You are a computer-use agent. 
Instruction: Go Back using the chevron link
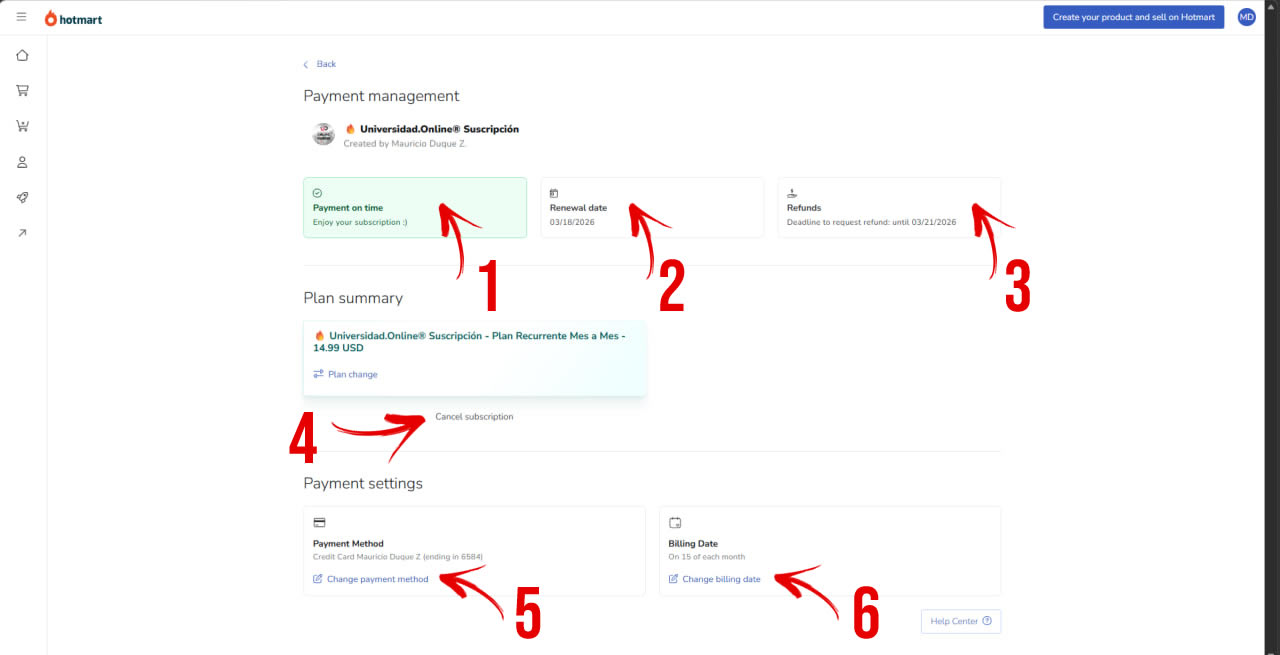pyautogui.click(x=320, y=64)
